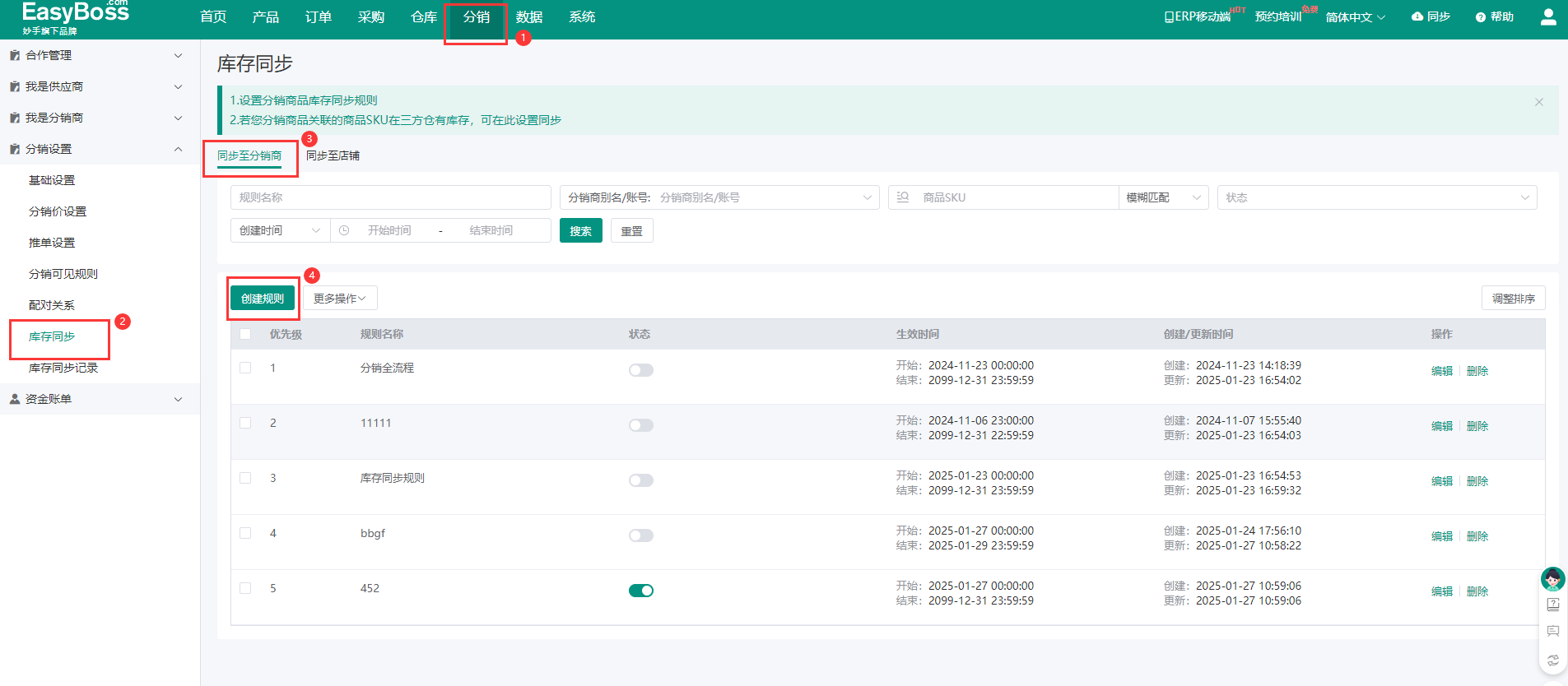The image size is (1568, 686).
Task: Tick the checkbox for rule bbgf
Action: pos(245,533)
